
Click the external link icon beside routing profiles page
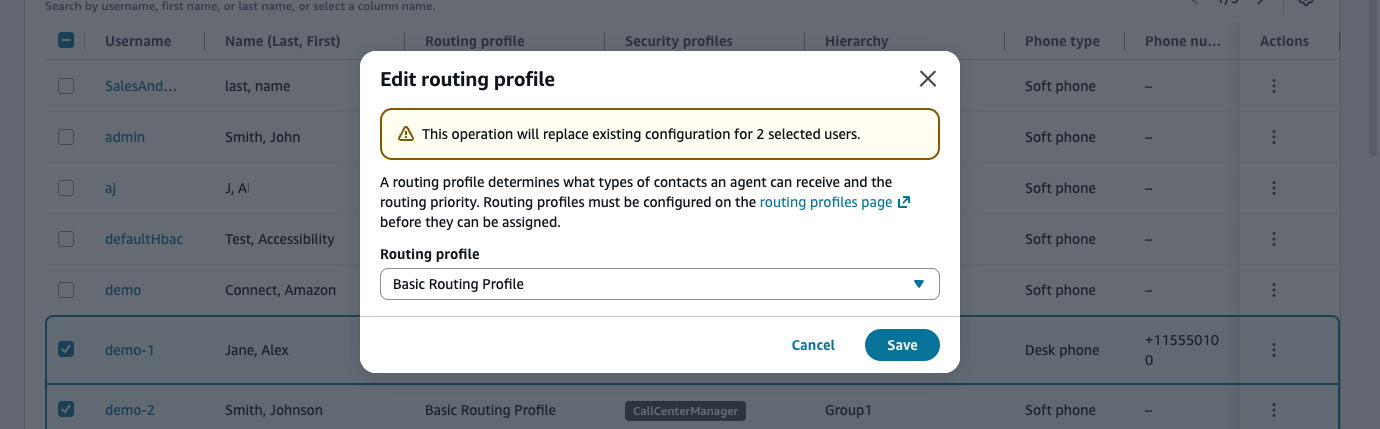click(904, 202)
